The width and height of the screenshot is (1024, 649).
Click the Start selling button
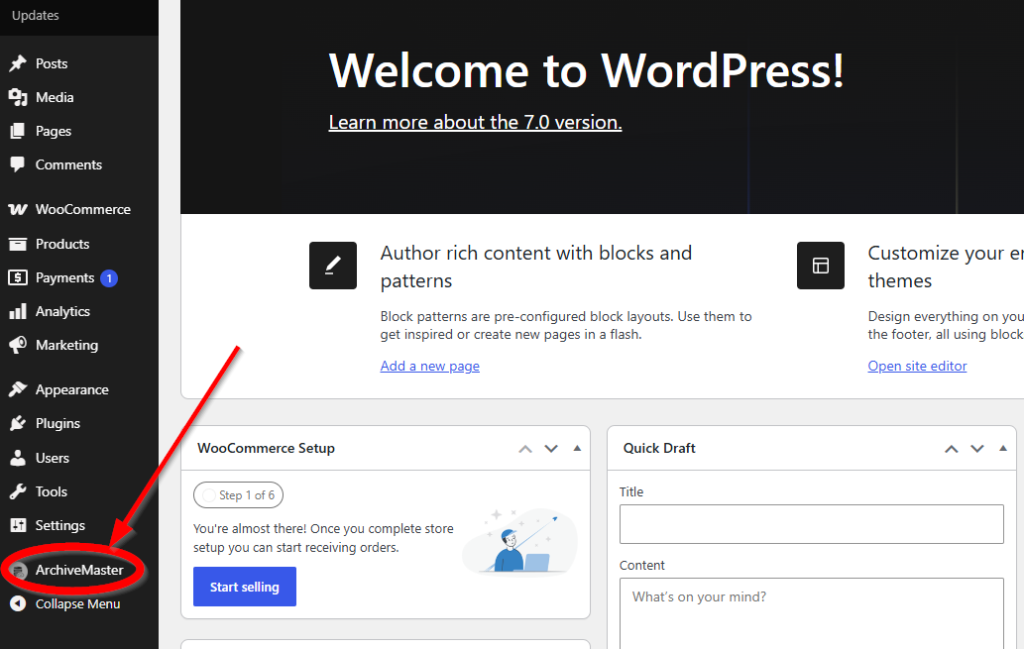click(245, 586)
